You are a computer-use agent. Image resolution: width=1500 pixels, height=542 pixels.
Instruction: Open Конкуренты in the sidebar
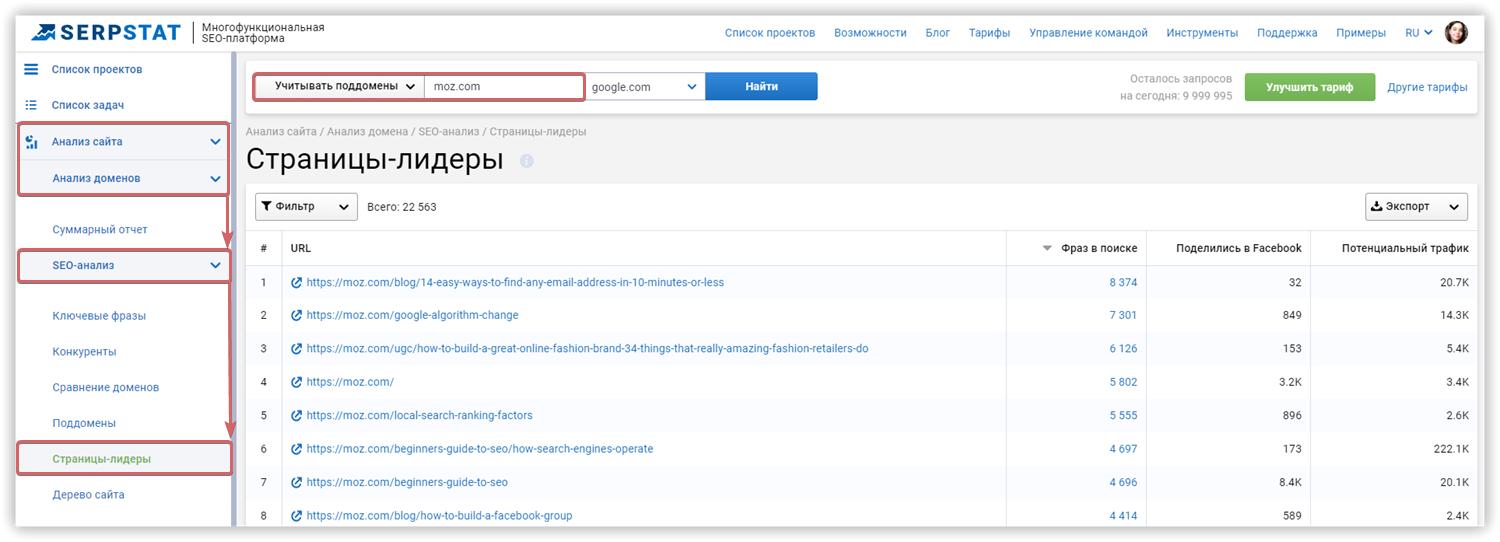tap(84, 352)
